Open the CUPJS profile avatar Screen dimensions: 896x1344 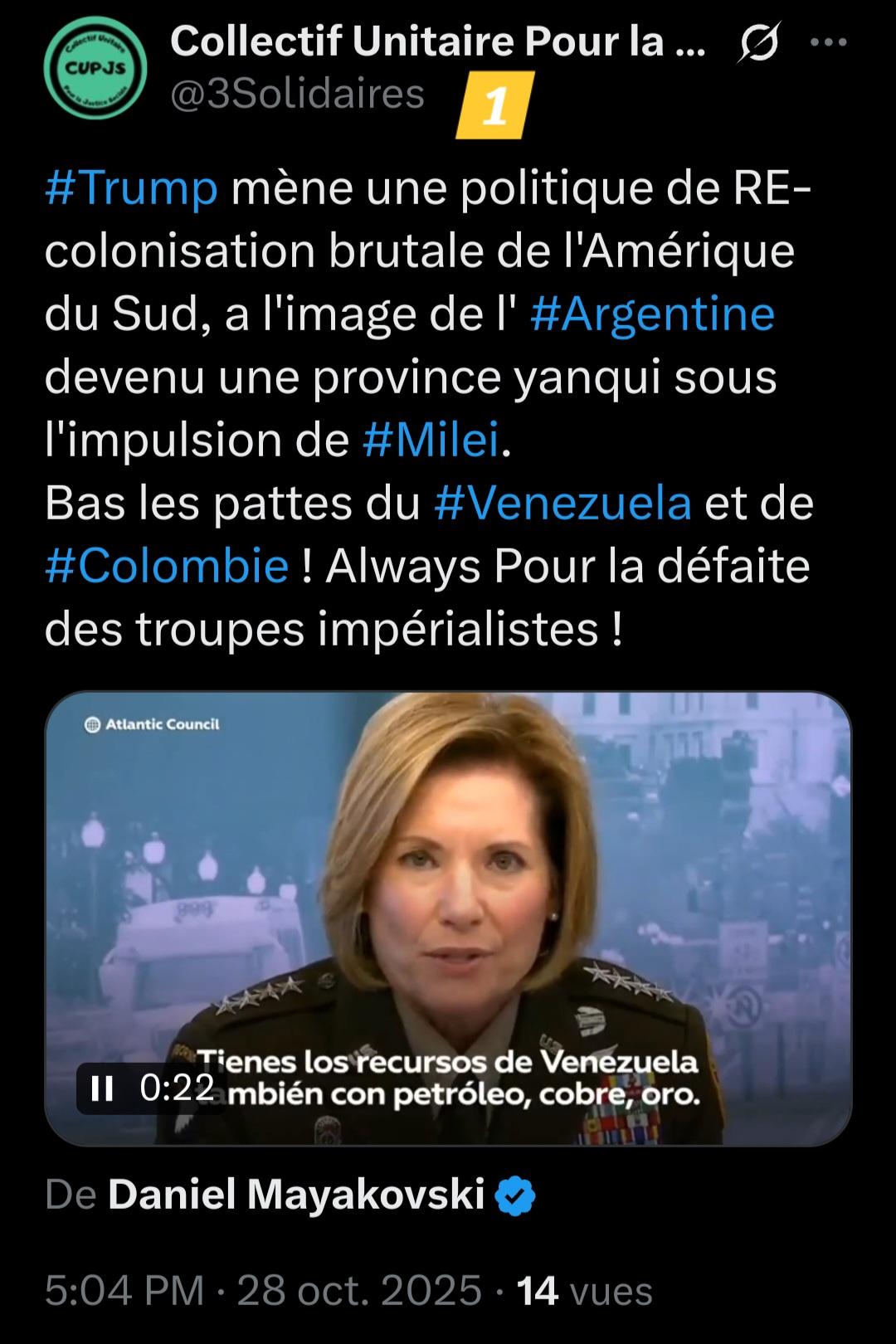(95, 69)
